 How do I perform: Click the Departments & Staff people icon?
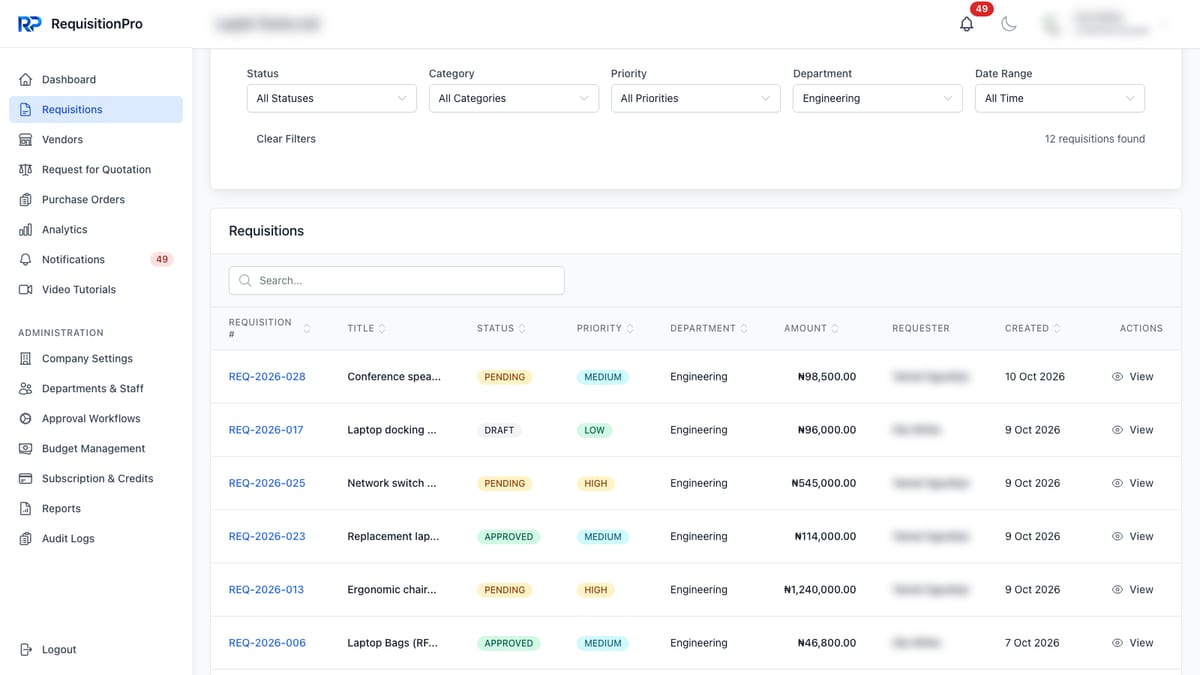[26, 389]
